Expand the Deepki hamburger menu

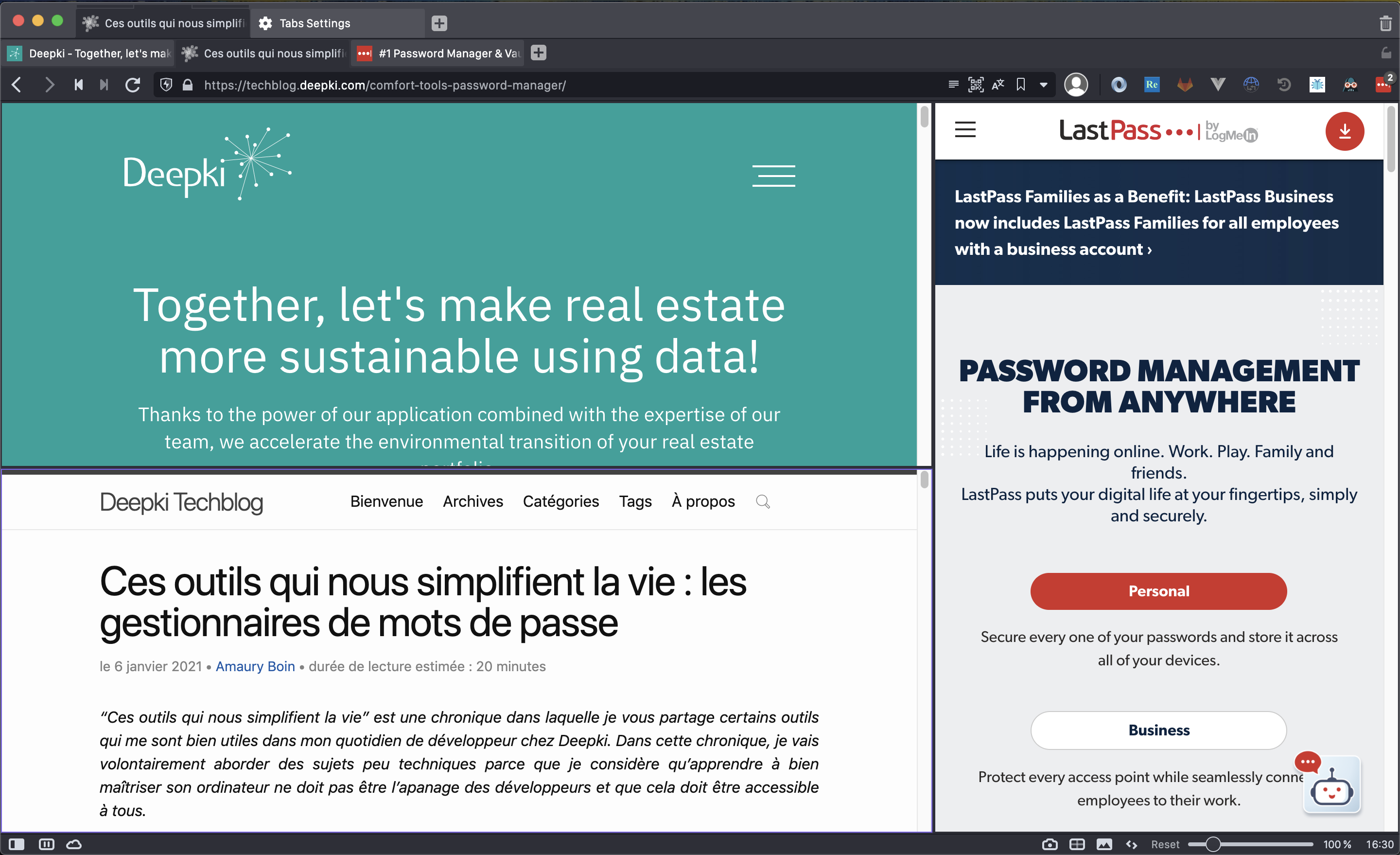(773, 176)
